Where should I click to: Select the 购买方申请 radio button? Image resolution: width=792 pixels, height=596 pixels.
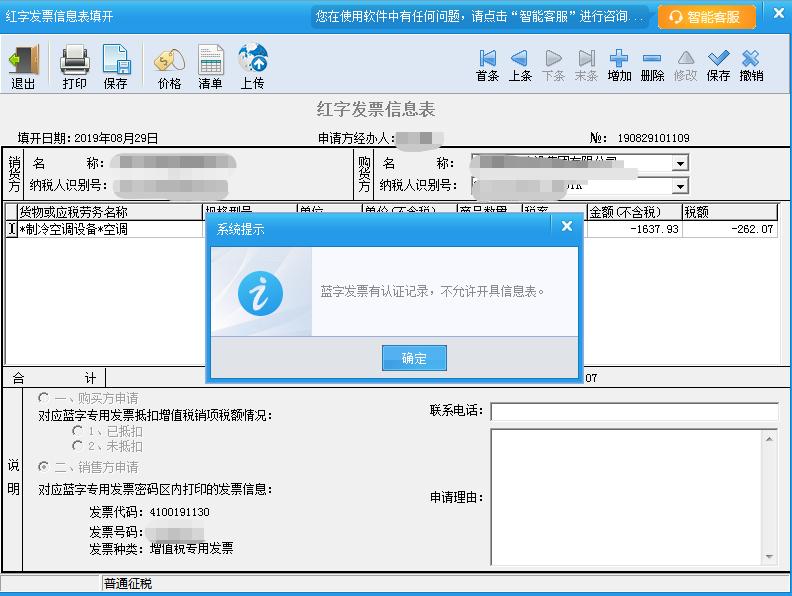pyautogui.click(x=44, y=398)
